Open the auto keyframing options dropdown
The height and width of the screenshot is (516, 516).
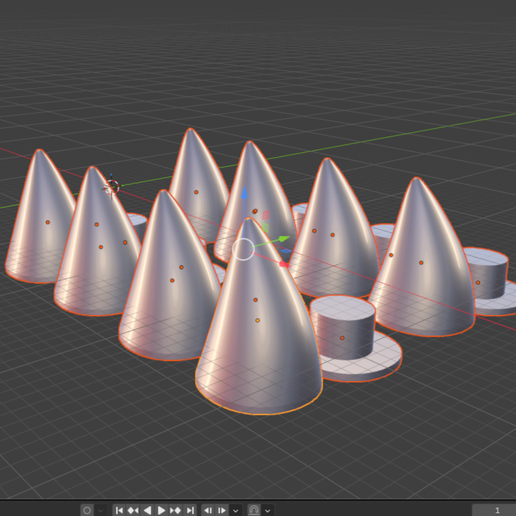click(x=101, y=510)
